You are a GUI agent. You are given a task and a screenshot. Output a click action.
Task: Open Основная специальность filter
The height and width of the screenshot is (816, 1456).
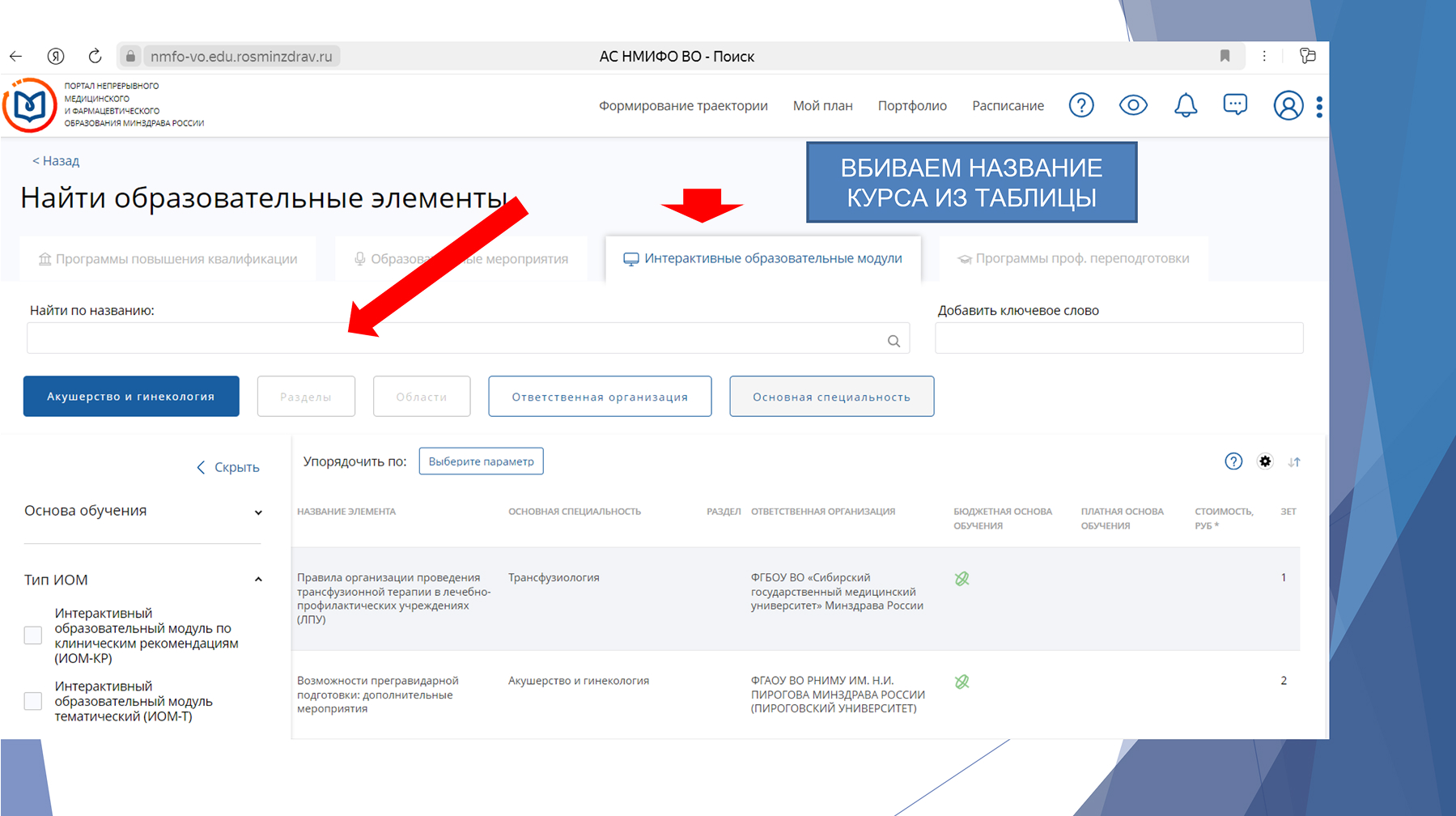pyautogui.click(x=832, y=397)
